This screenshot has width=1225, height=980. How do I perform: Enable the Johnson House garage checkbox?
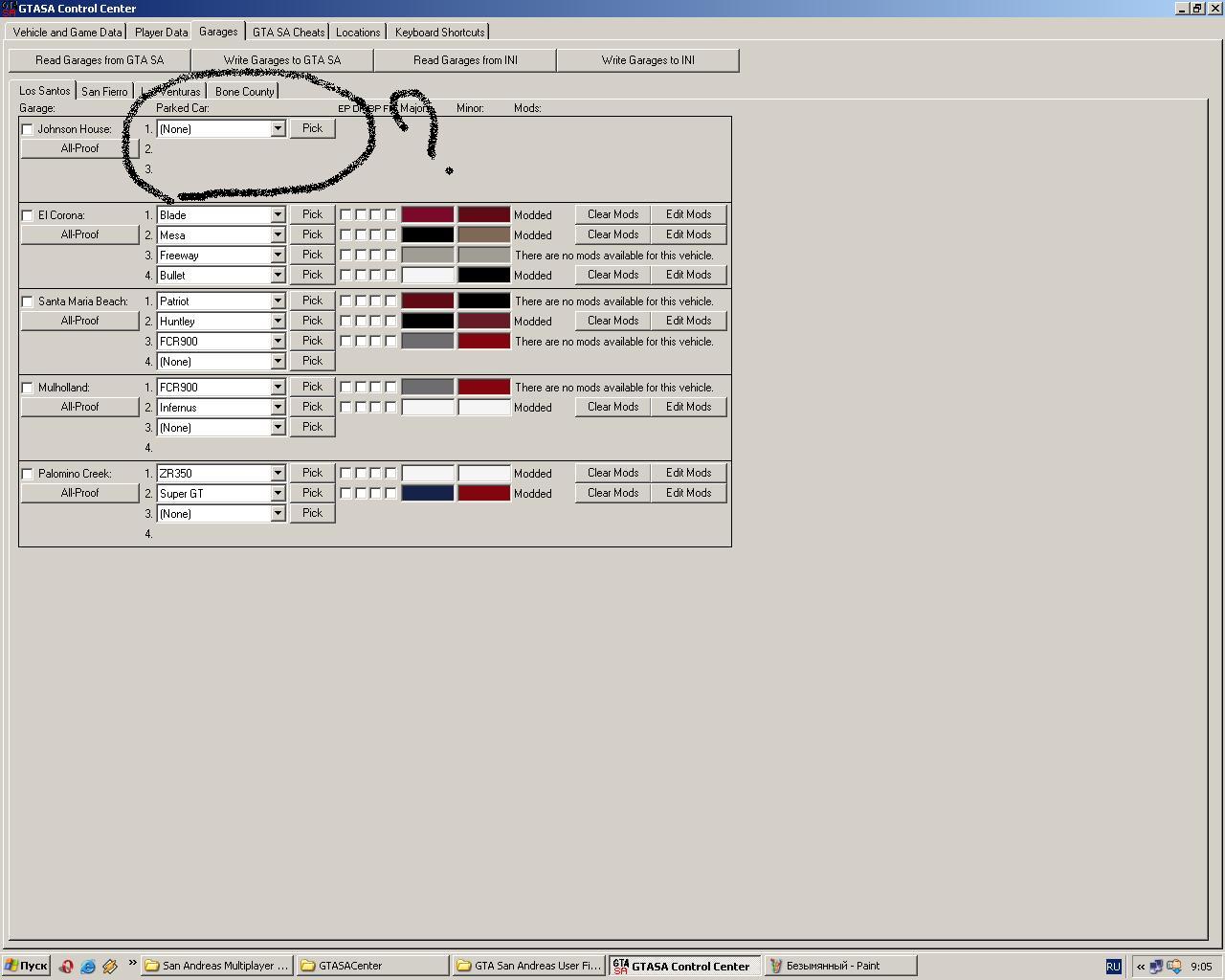coord(28,129)
